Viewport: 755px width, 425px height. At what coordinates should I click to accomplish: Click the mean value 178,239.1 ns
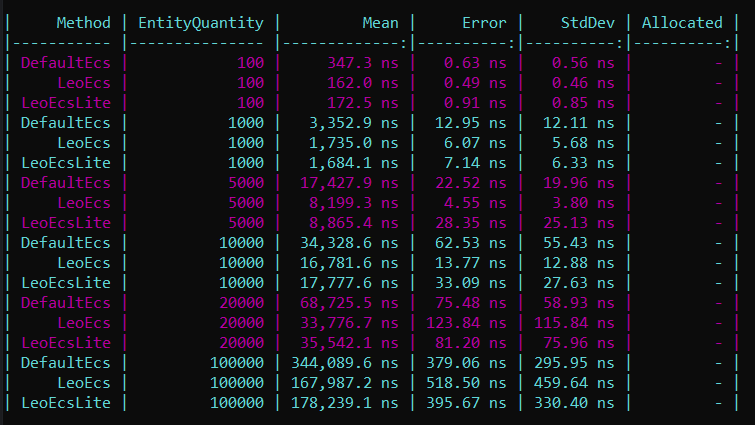pos(345,402)
